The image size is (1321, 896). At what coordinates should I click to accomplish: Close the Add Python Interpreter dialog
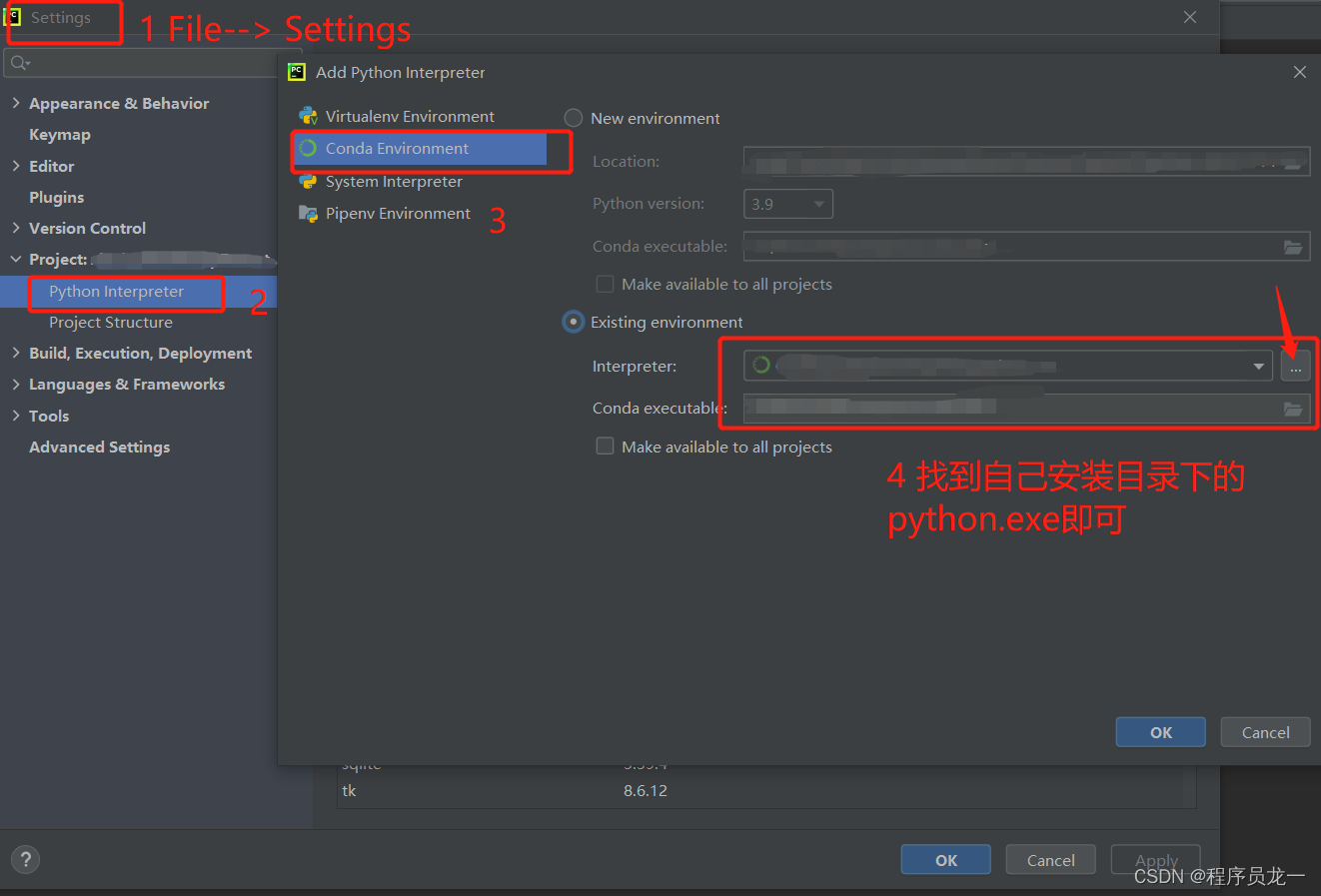click(1299, 72)
